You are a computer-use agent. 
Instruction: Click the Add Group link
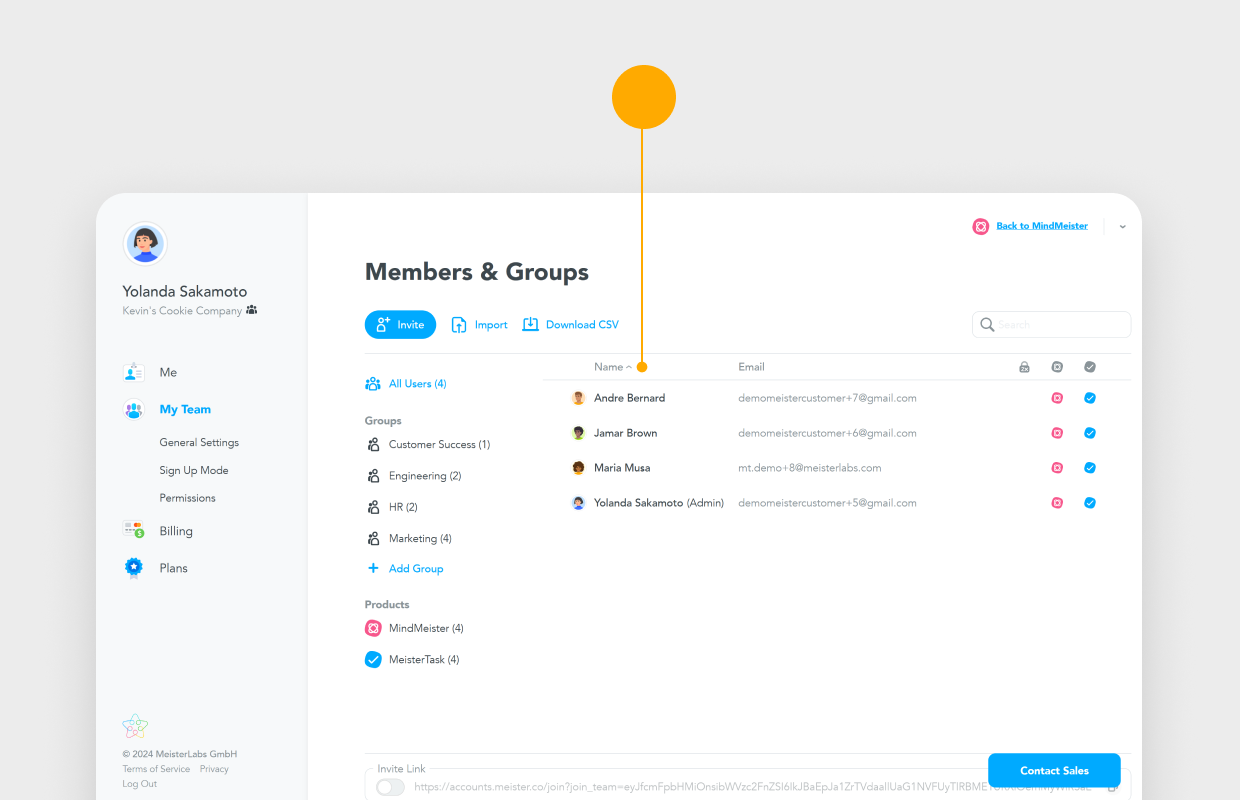pos(416,569)
